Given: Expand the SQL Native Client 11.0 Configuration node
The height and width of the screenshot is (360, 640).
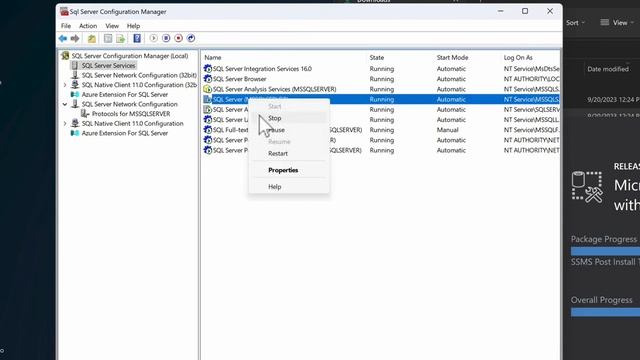Looking at the screenshot, I should [65, 123].
